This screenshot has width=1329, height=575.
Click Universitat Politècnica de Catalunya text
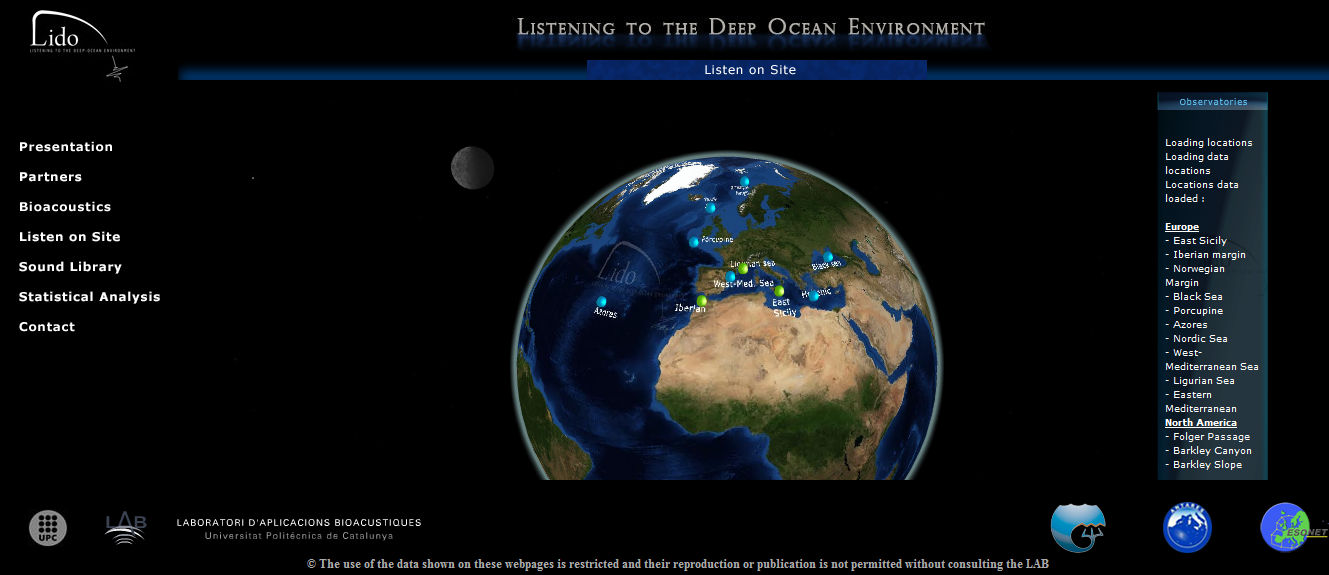299,536
